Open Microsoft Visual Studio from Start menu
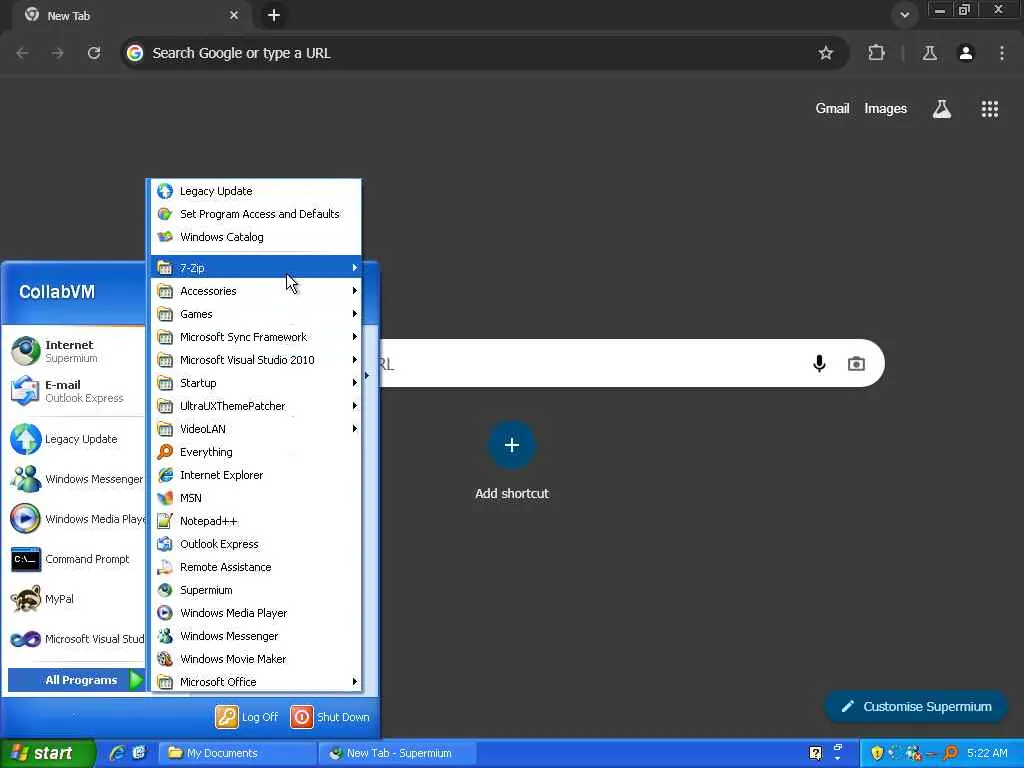The width and height of the screenshot is (1024, 768). (x=75, y=639)
